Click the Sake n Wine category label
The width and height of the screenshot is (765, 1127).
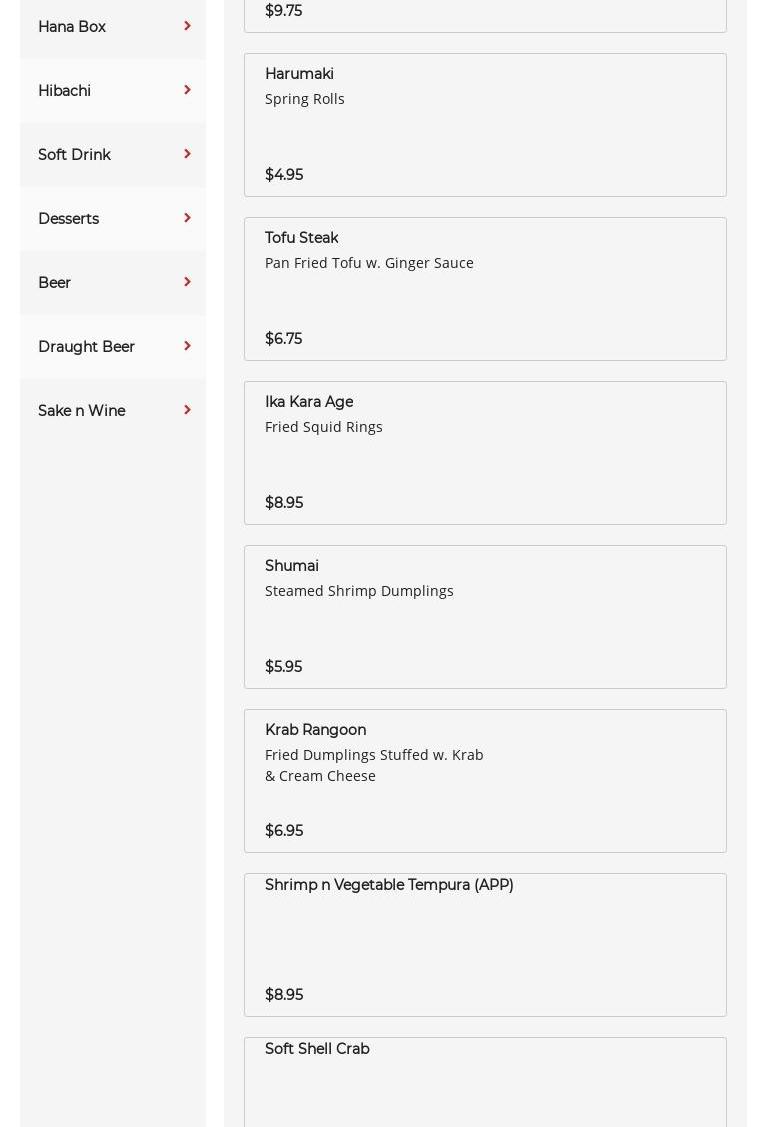pyautogui.click(x=82, y=411)
